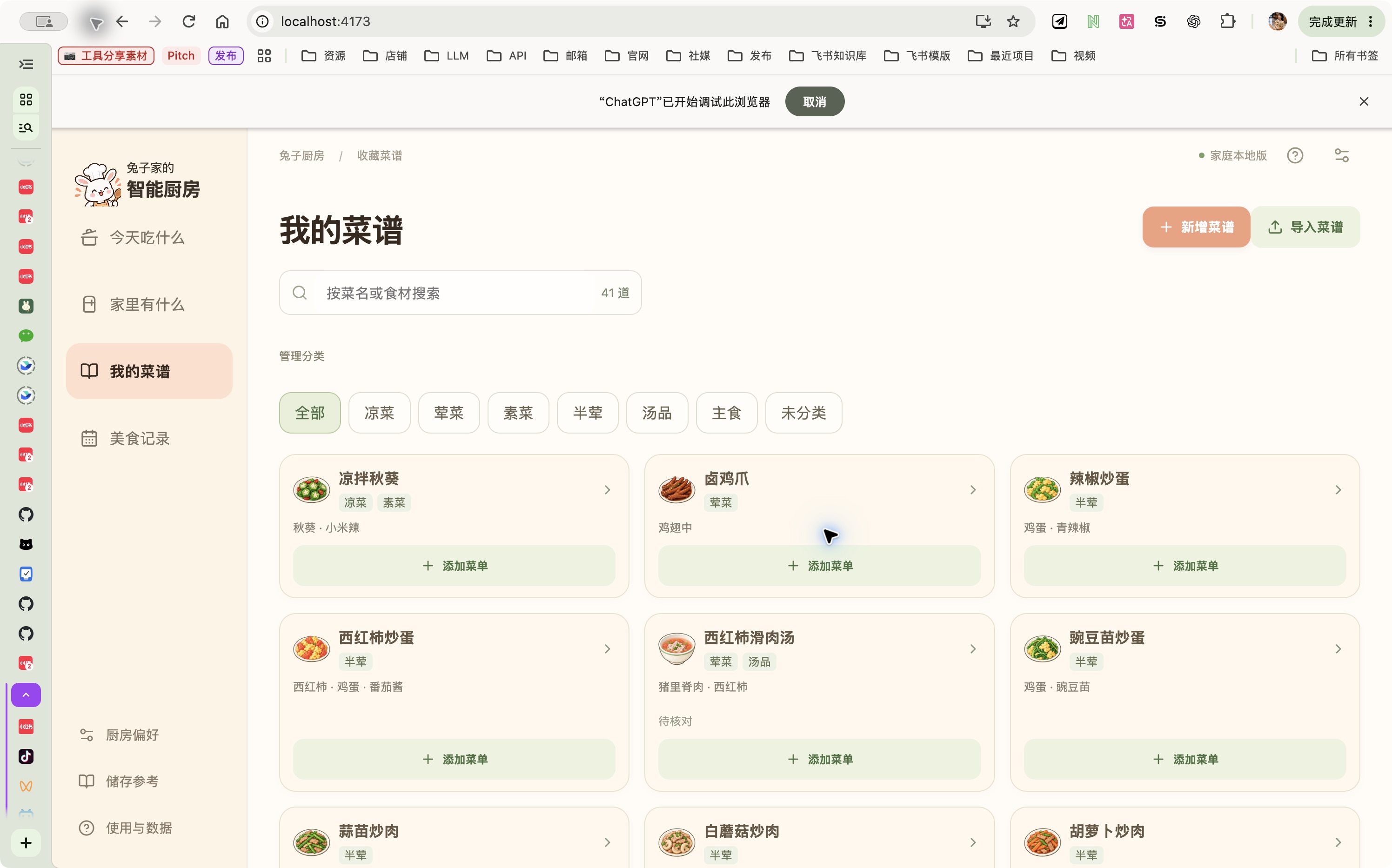Viewport: 1392px width, 868px height.
Task: Open 今天吃什么 in the sidebar
Action: tap(149, 238)
